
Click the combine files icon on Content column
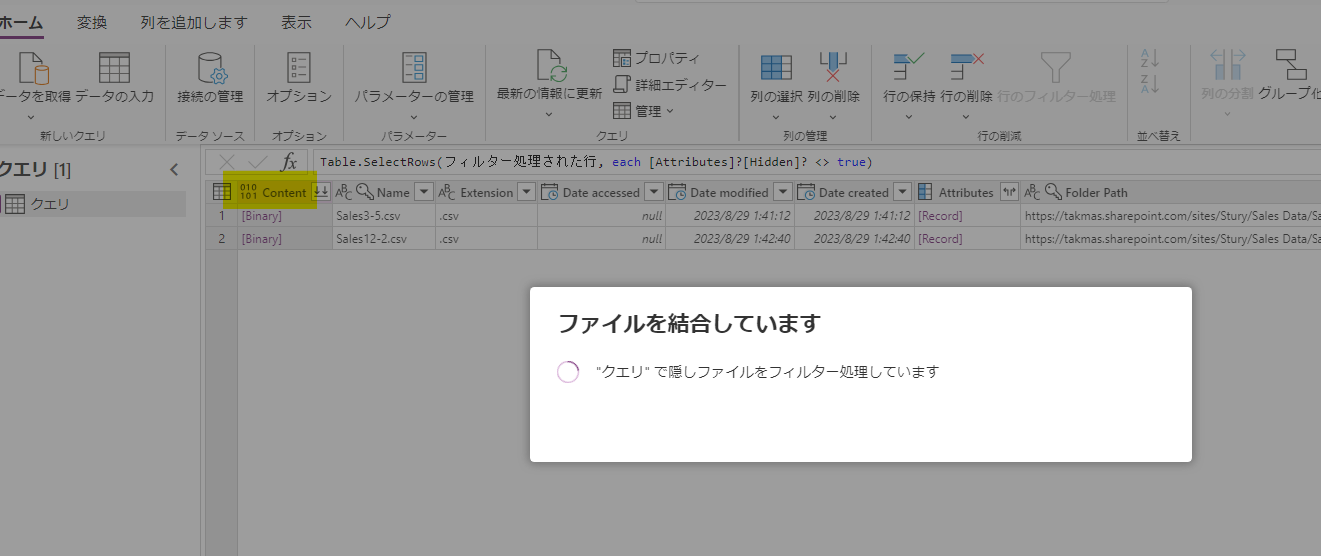(321, 192)
